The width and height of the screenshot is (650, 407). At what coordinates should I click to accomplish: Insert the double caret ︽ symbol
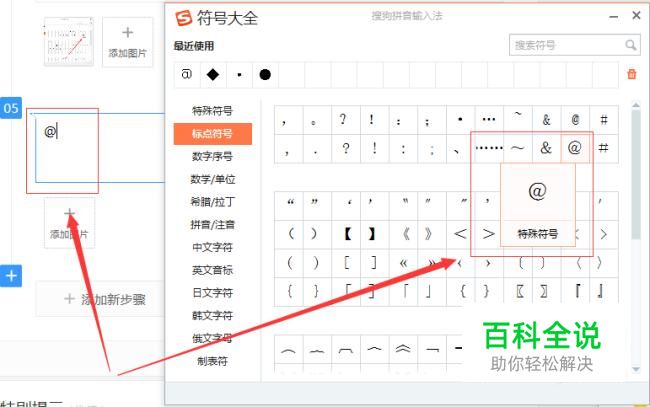[x=403, y=349]
